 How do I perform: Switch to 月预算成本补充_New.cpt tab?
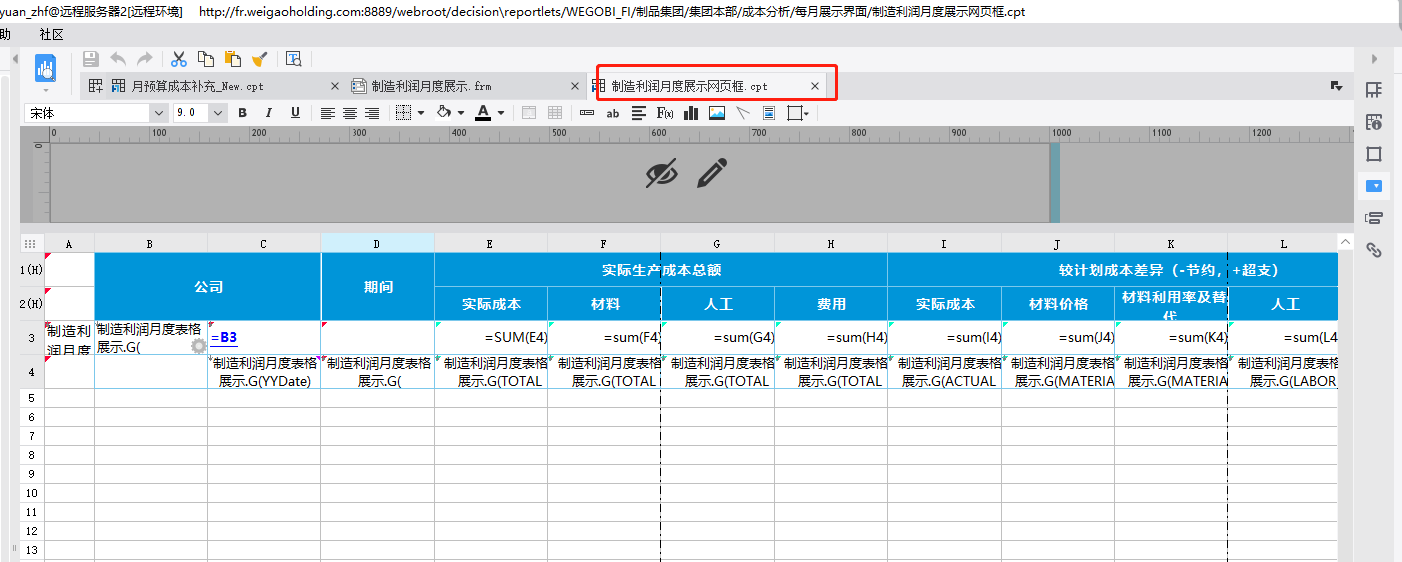[x=198, y=86]
